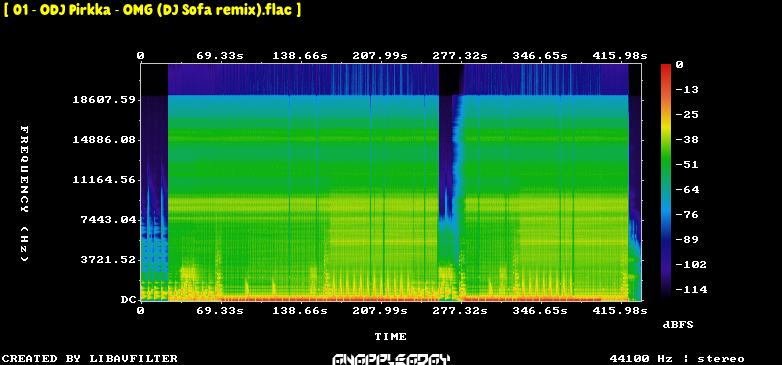
Task: Click the red top of dBFS color scale
Action: [x=666, y=67]
